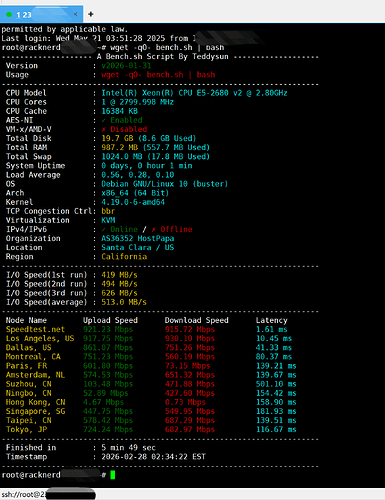Click 'Suzhou, CN' node name

pos(29,384)
